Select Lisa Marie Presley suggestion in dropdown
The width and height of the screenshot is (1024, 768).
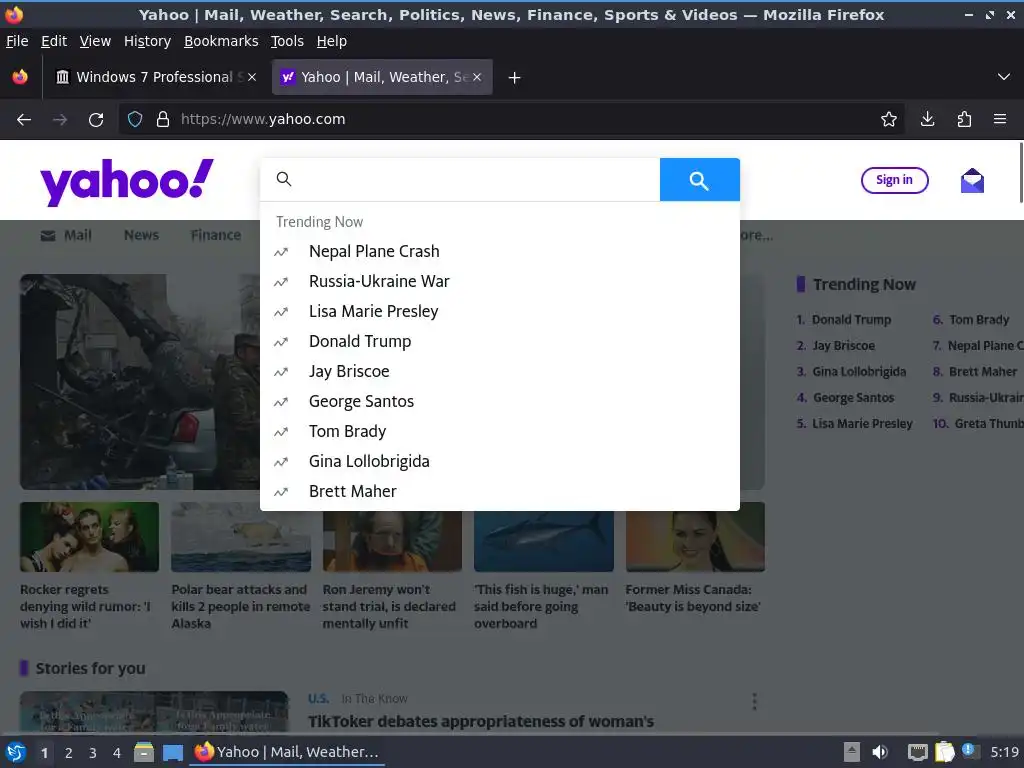(x=500, y=312)
